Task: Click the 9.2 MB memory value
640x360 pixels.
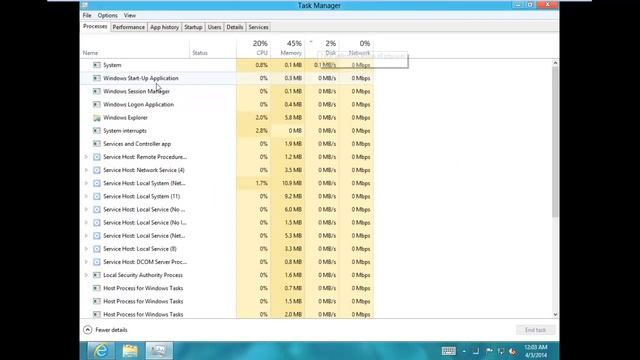Action: [293, 196]
